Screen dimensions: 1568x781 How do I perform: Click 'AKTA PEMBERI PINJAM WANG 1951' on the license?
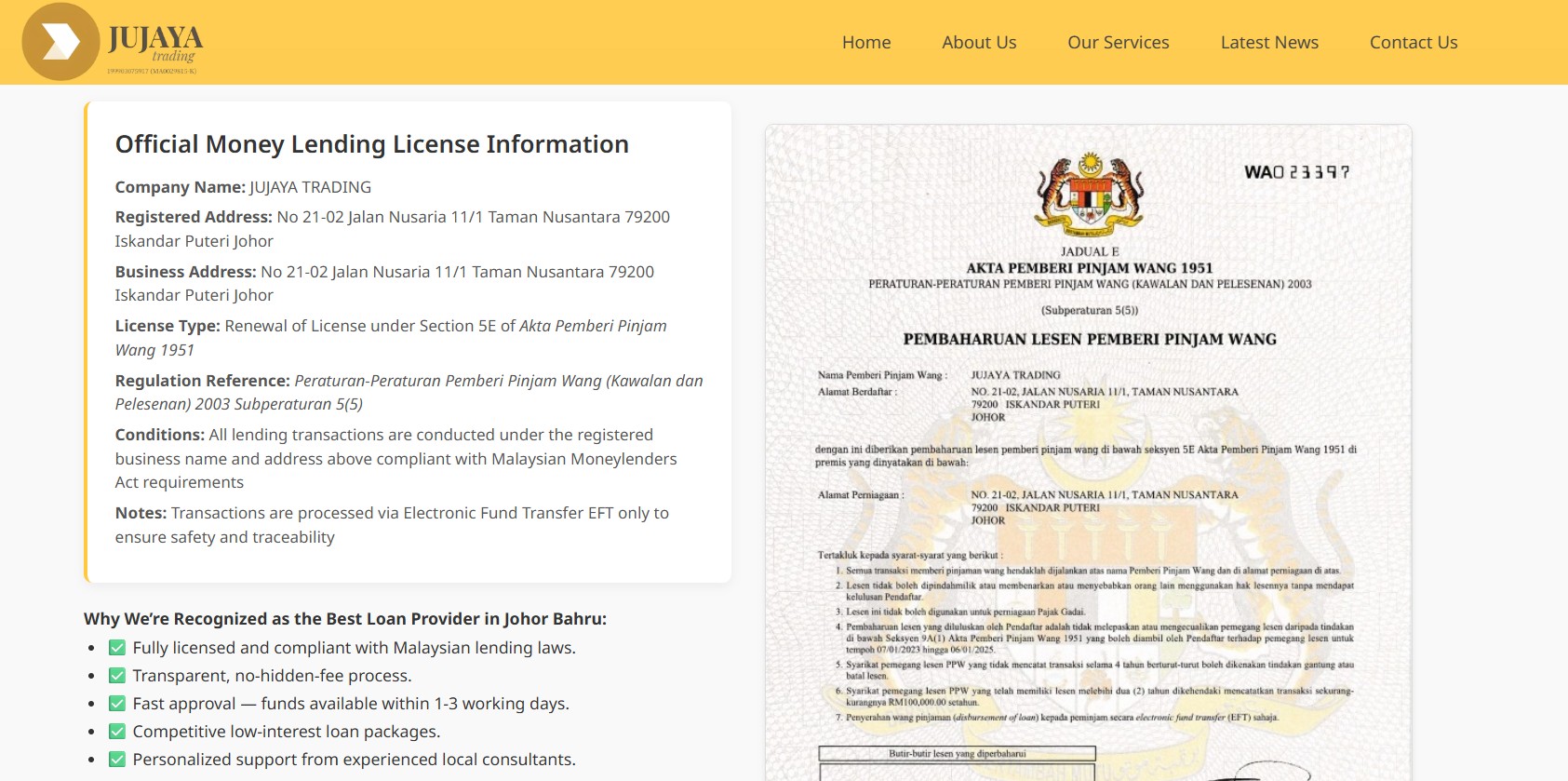click(1090, 268)
